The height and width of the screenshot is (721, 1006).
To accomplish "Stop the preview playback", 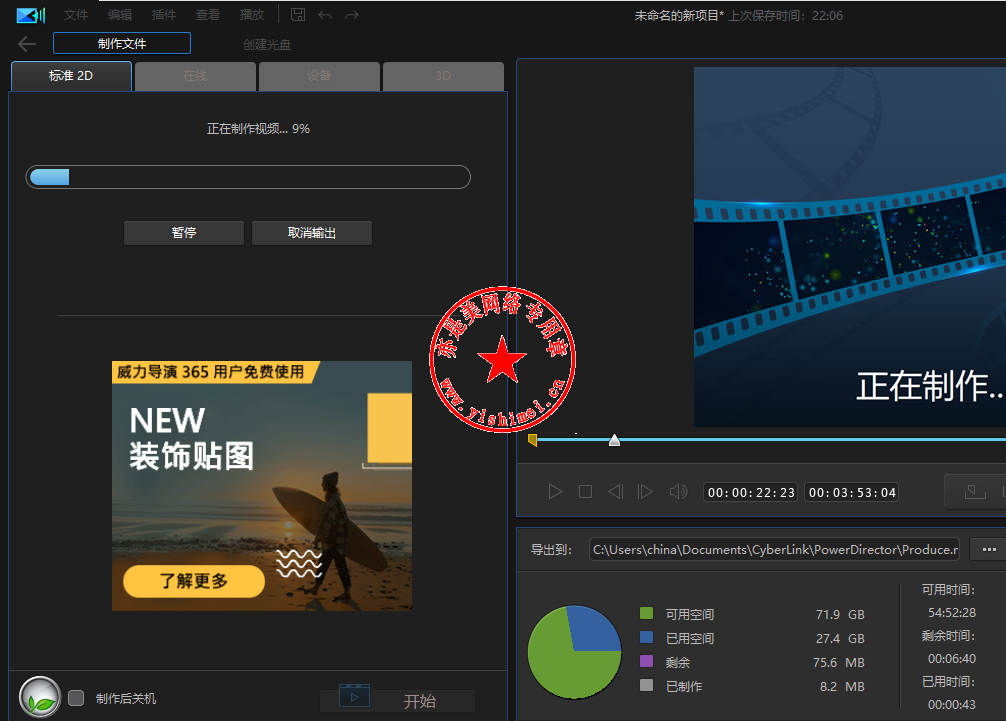I will [x=585, y=492].
